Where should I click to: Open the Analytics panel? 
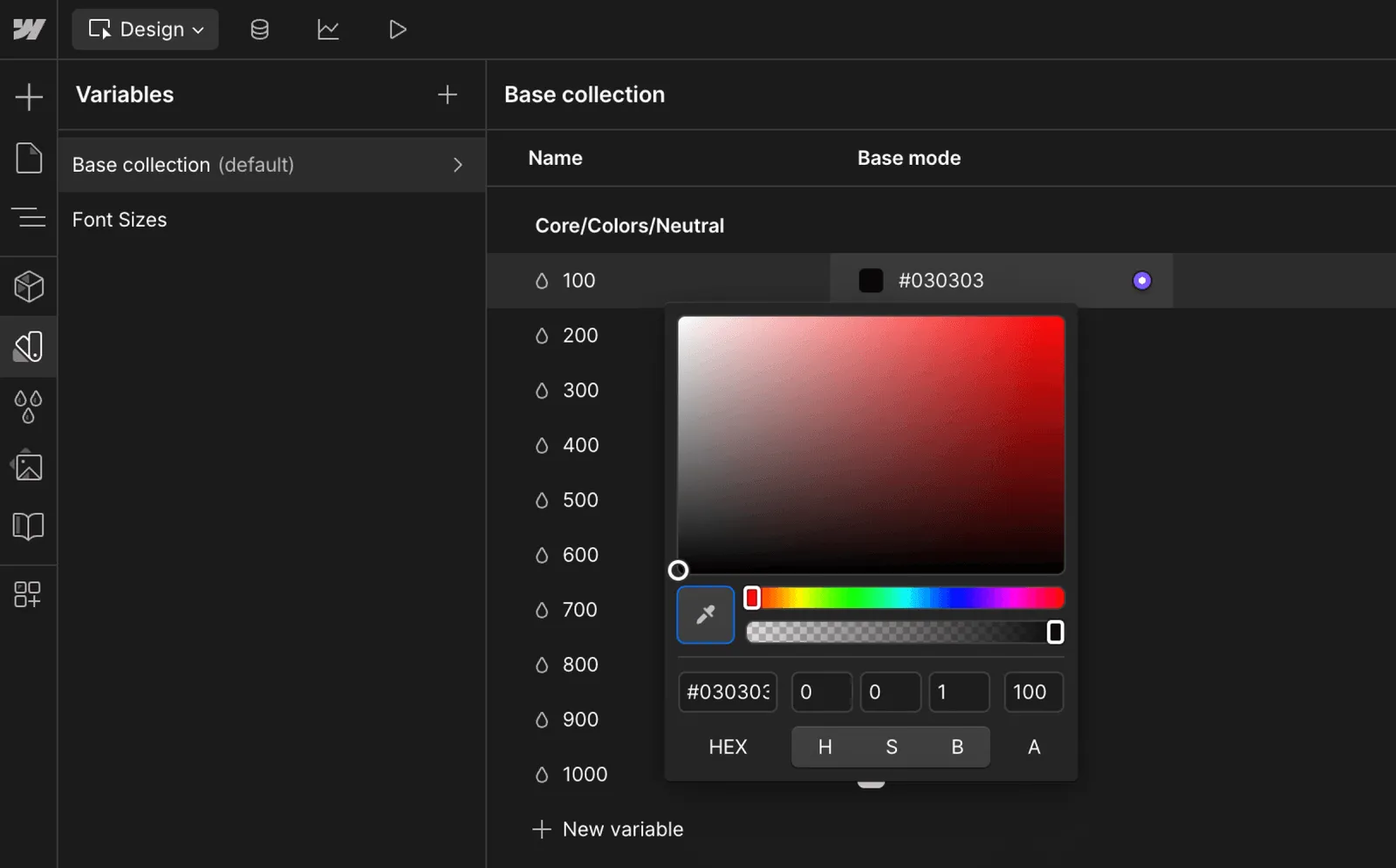tap(328, 29)
